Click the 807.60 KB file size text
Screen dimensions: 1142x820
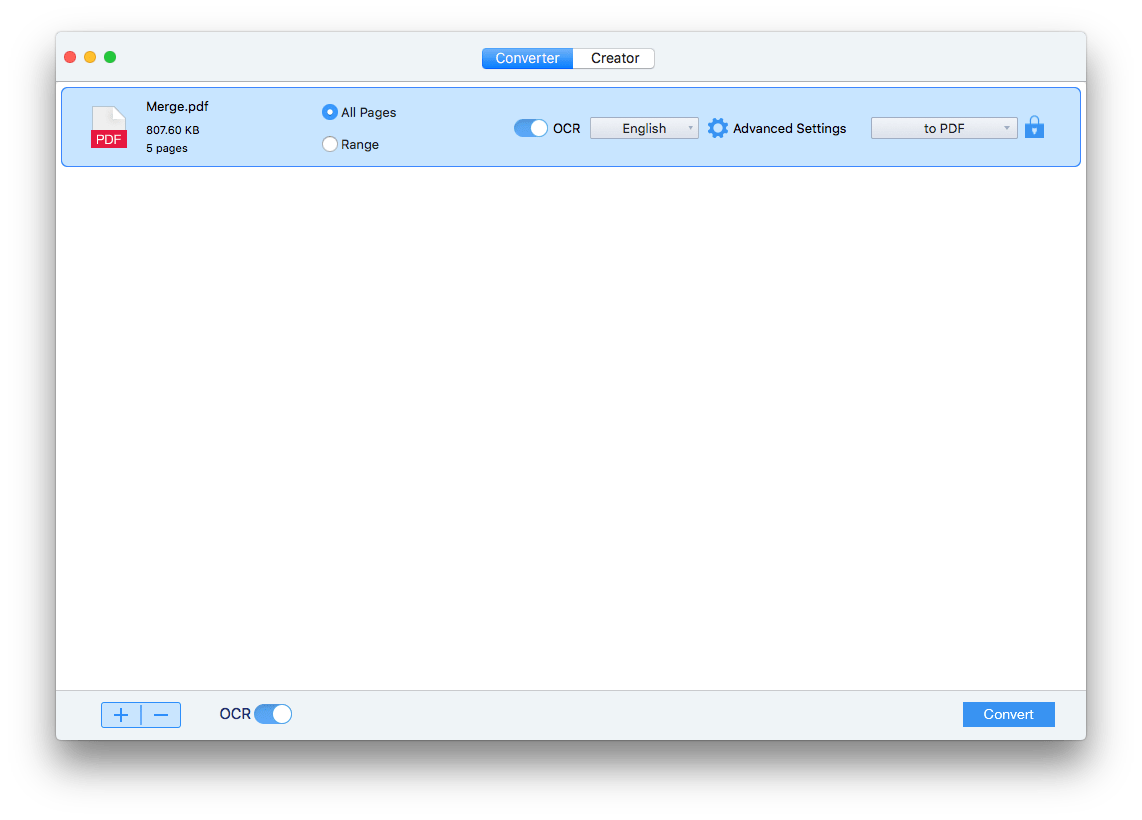point(173,130)
